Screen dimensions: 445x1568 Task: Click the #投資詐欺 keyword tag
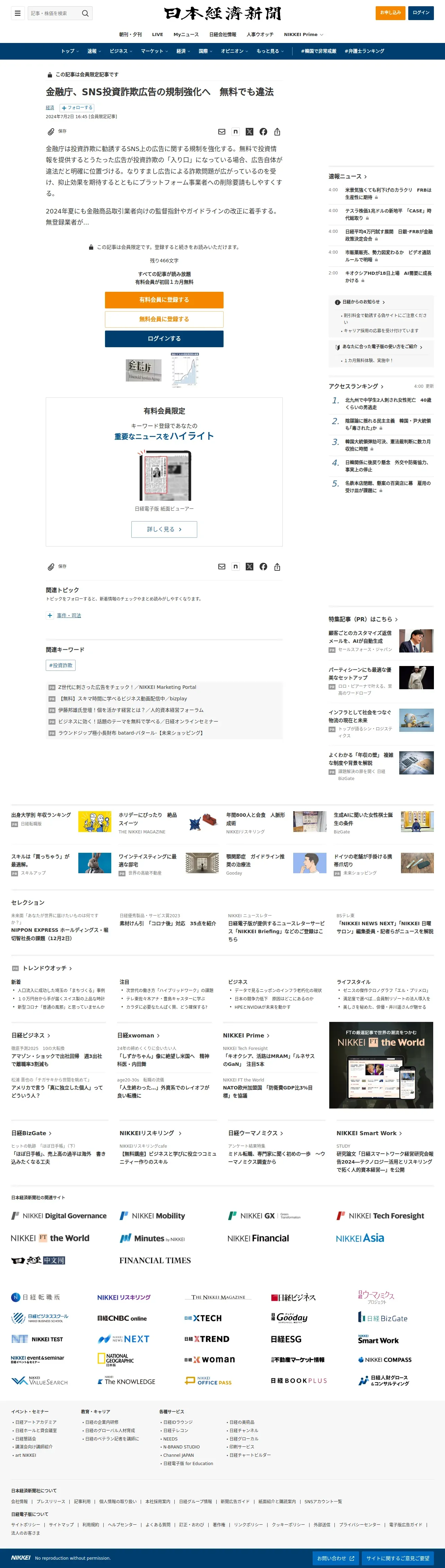click(x=61, y=665)
